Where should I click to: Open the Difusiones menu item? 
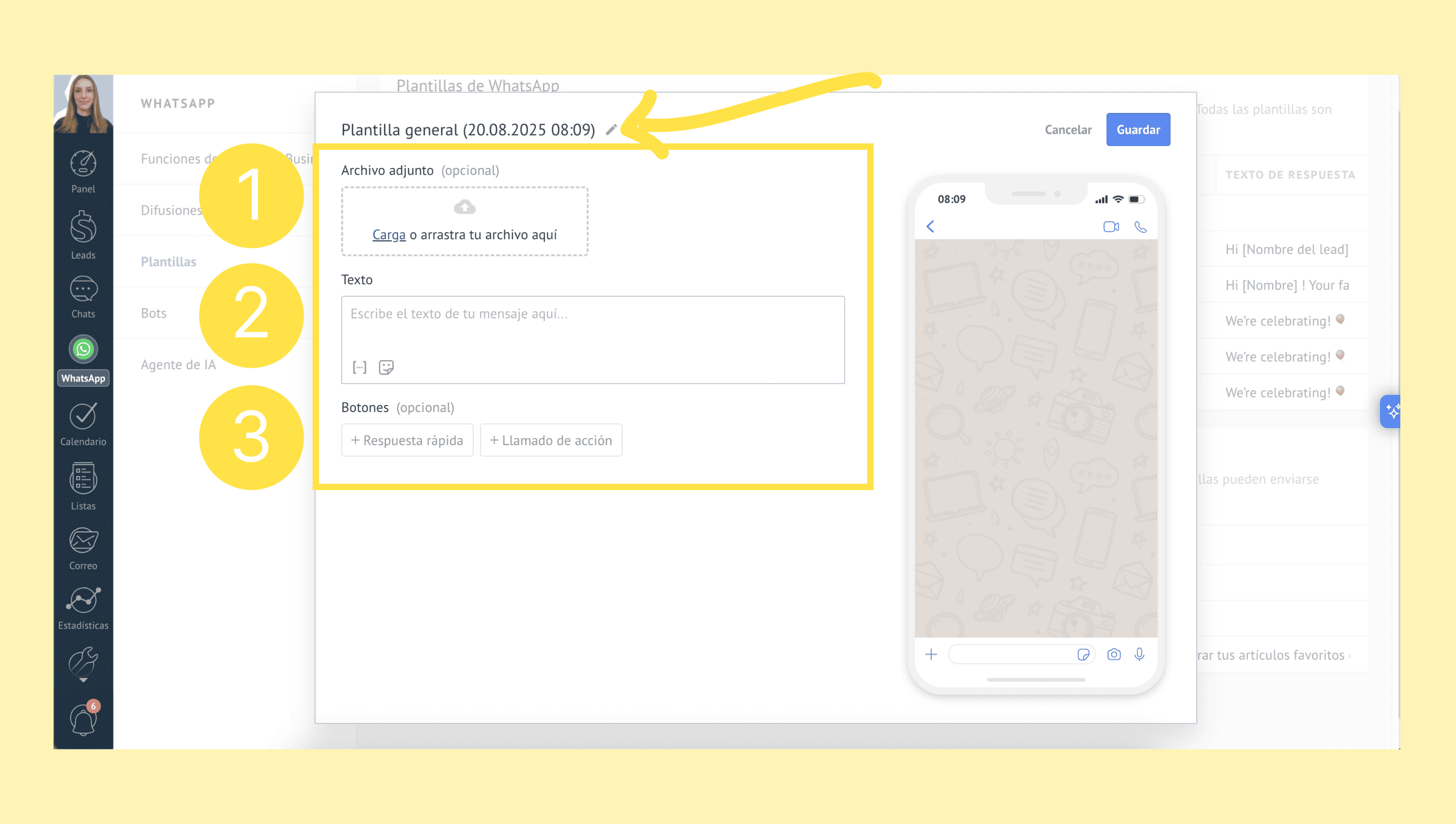click(171, 210)
